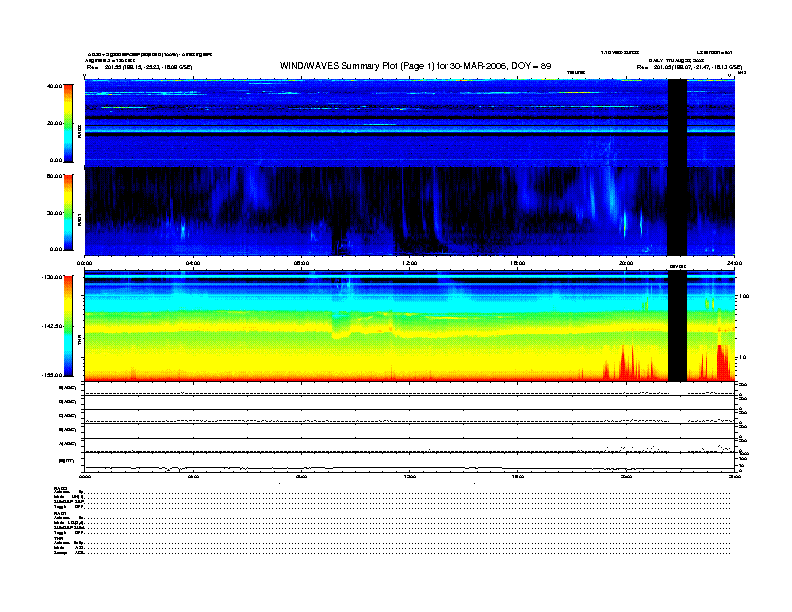Click the 24:00 tick label under RAD1 panel
This screenshot has width=792, height=612.
pyautogui.click(x=734, y=263)
